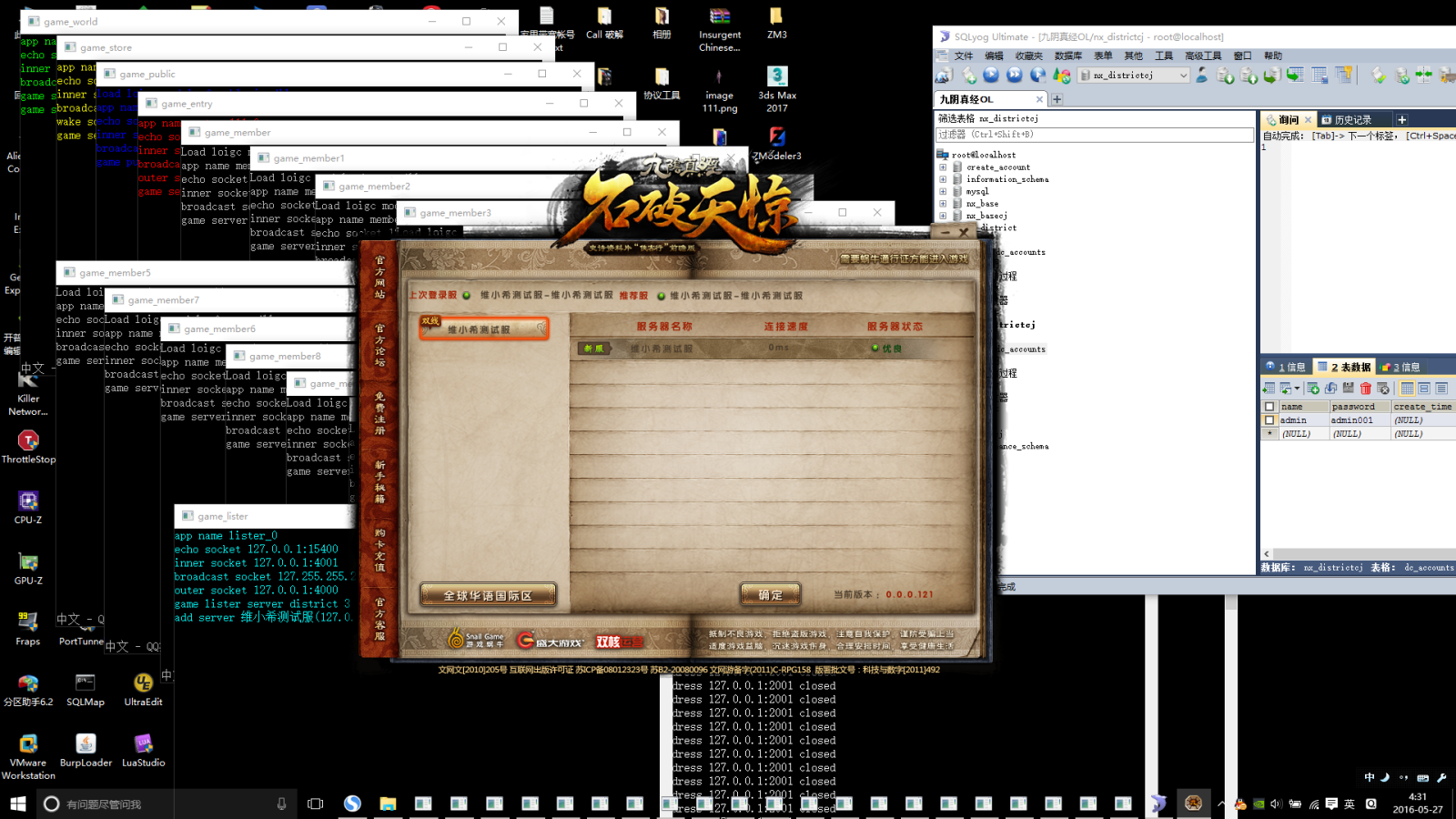Image resolution: width=1456 pixels, height=819 pixels.
Task: Open ThrottleStop desktop shortcut
Action: coord(28,447)
